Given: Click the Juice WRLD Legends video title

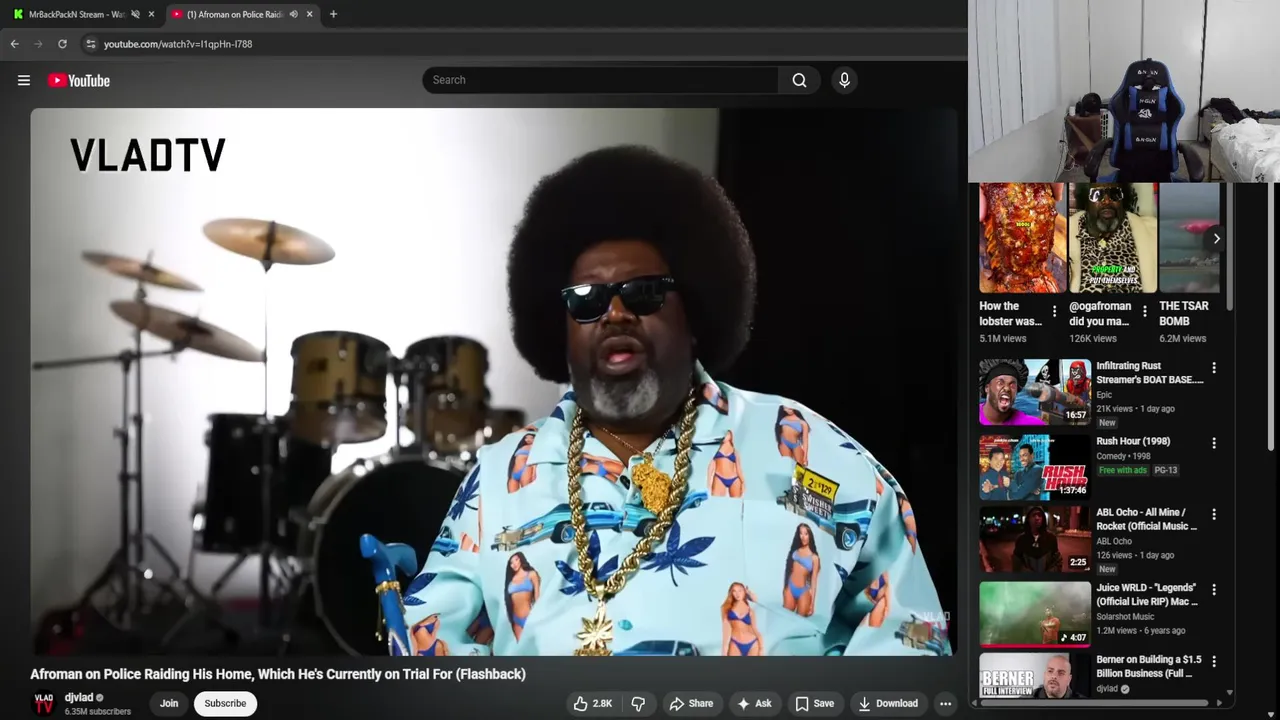Looking at the screenshot, I should point(1147,594).
